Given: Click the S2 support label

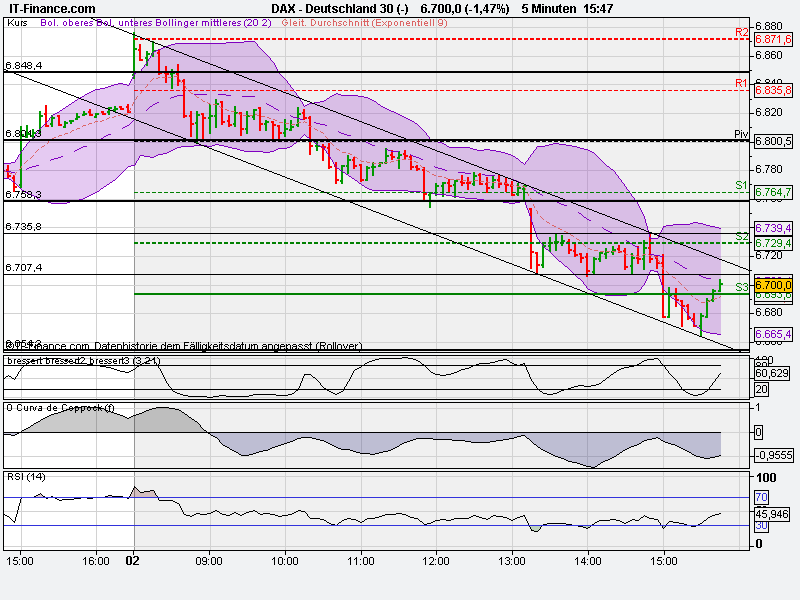Looking at the screenshot, I should (x=741, y=237).
